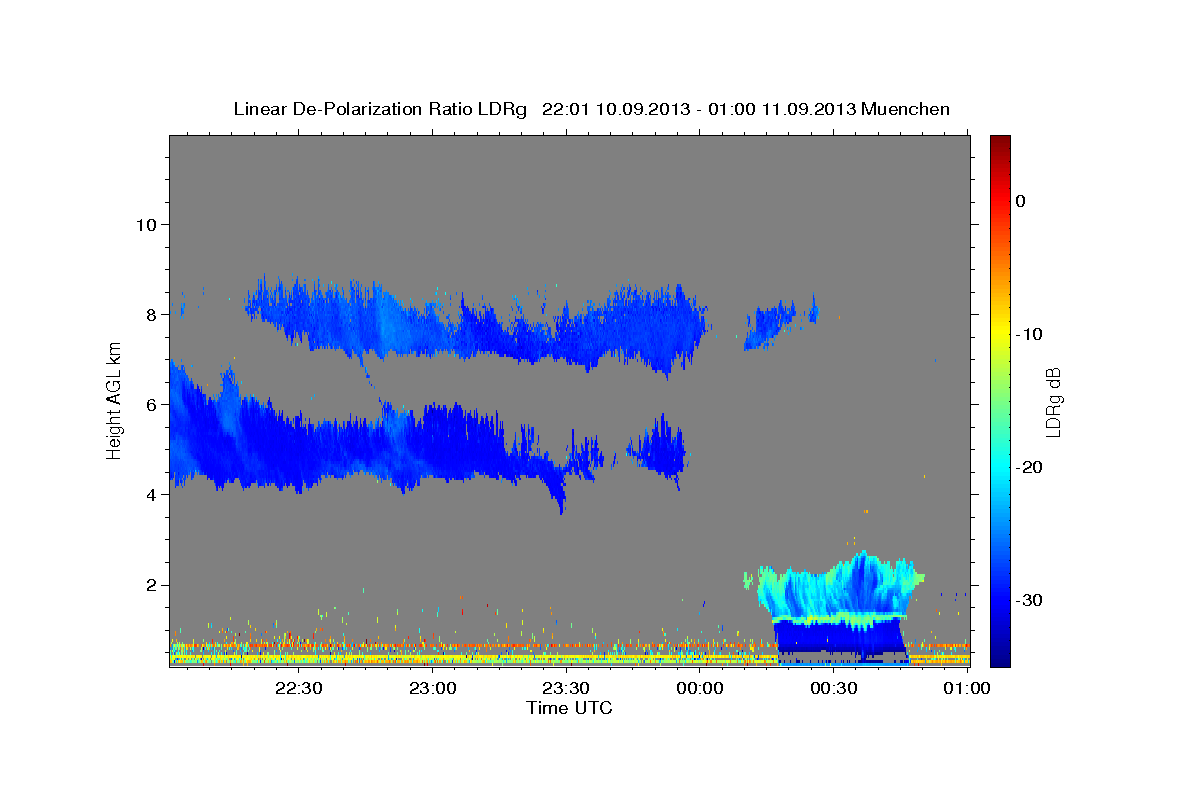This screenshot has height=800, width=1200.
Task: Click the colorbar label -20
Action: pos(1028,467)
